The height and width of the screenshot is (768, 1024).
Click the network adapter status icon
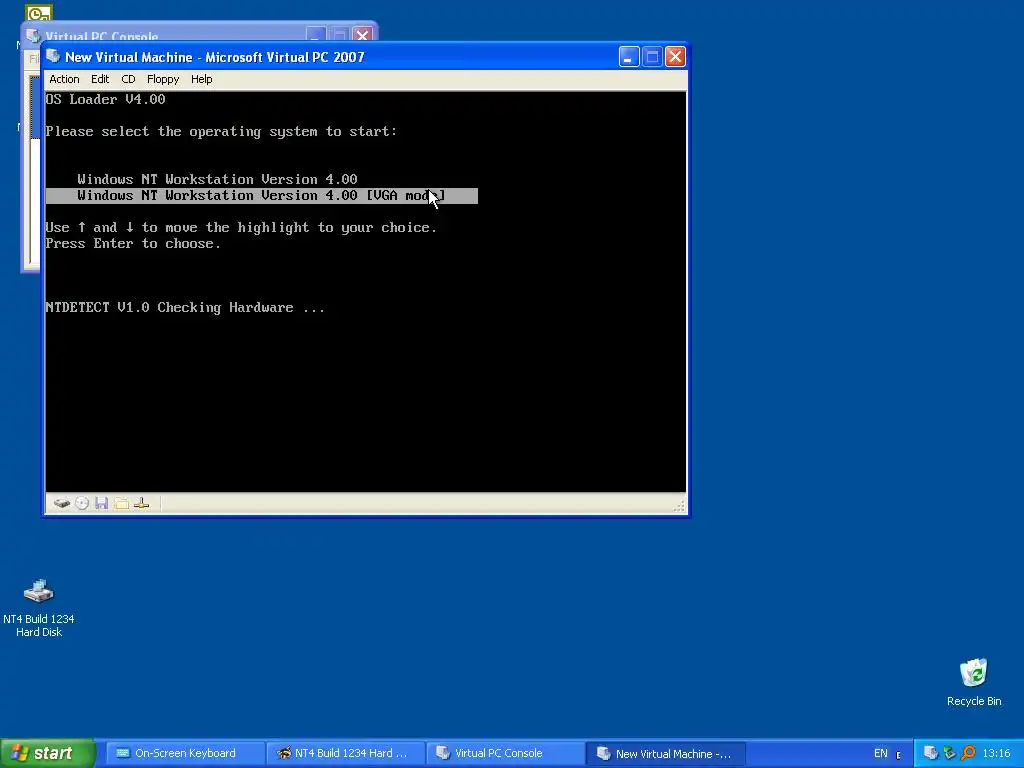click(x=142, y=503)
